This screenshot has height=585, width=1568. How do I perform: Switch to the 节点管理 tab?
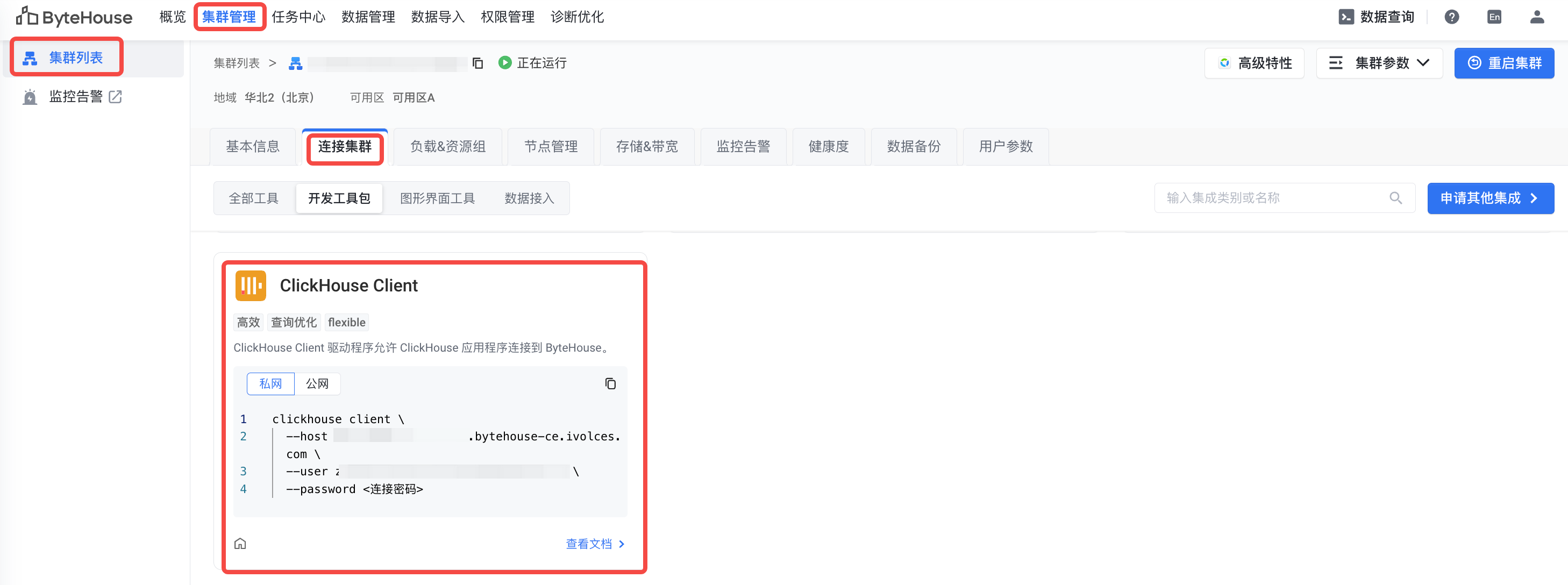(550, 147)
